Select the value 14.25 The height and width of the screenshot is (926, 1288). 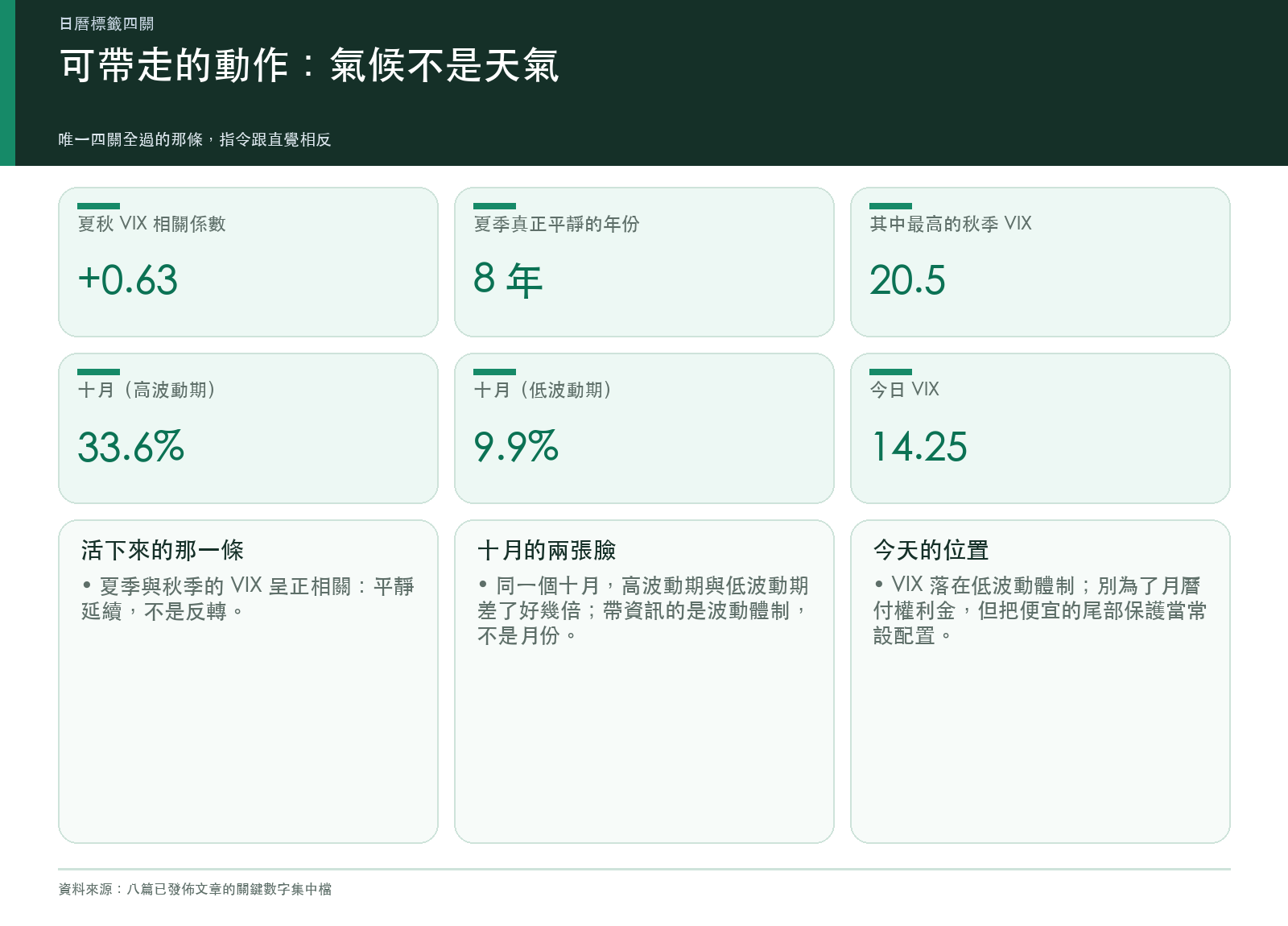tap(920, 447)
